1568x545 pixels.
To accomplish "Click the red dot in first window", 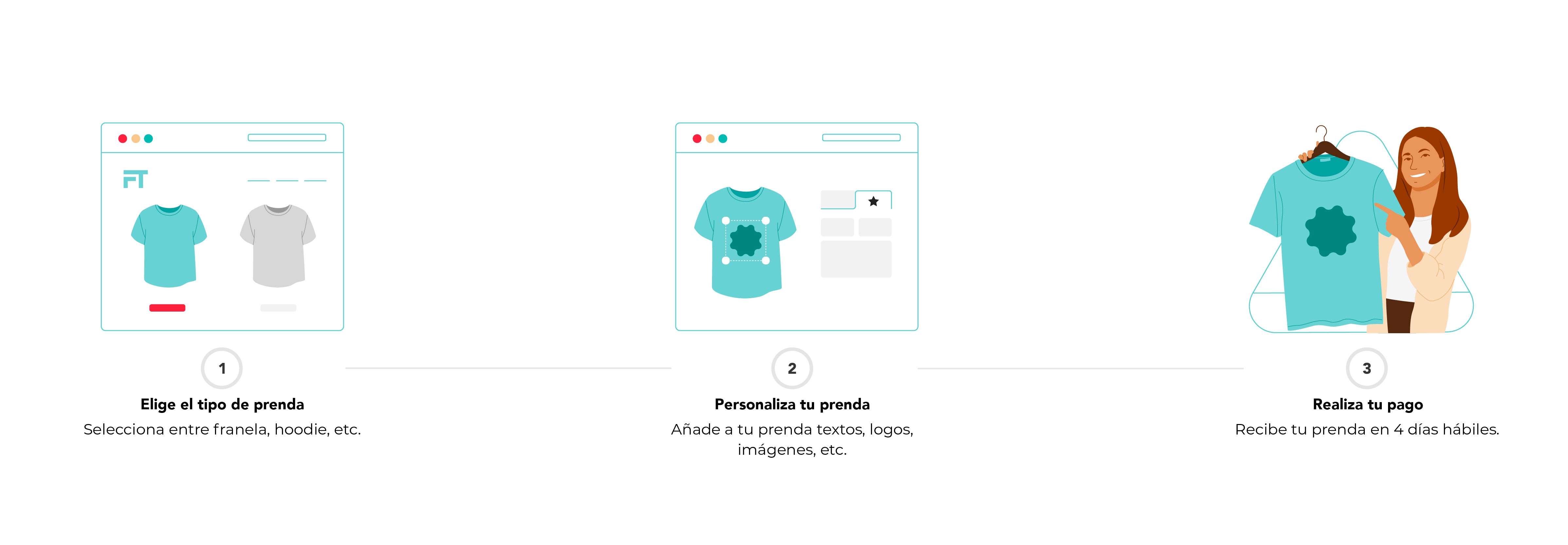I will (122, 139).
